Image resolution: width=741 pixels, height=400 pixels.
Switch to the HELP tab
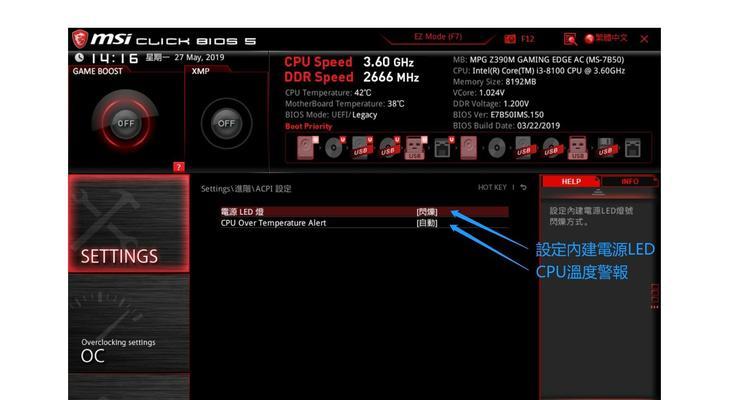571,182
